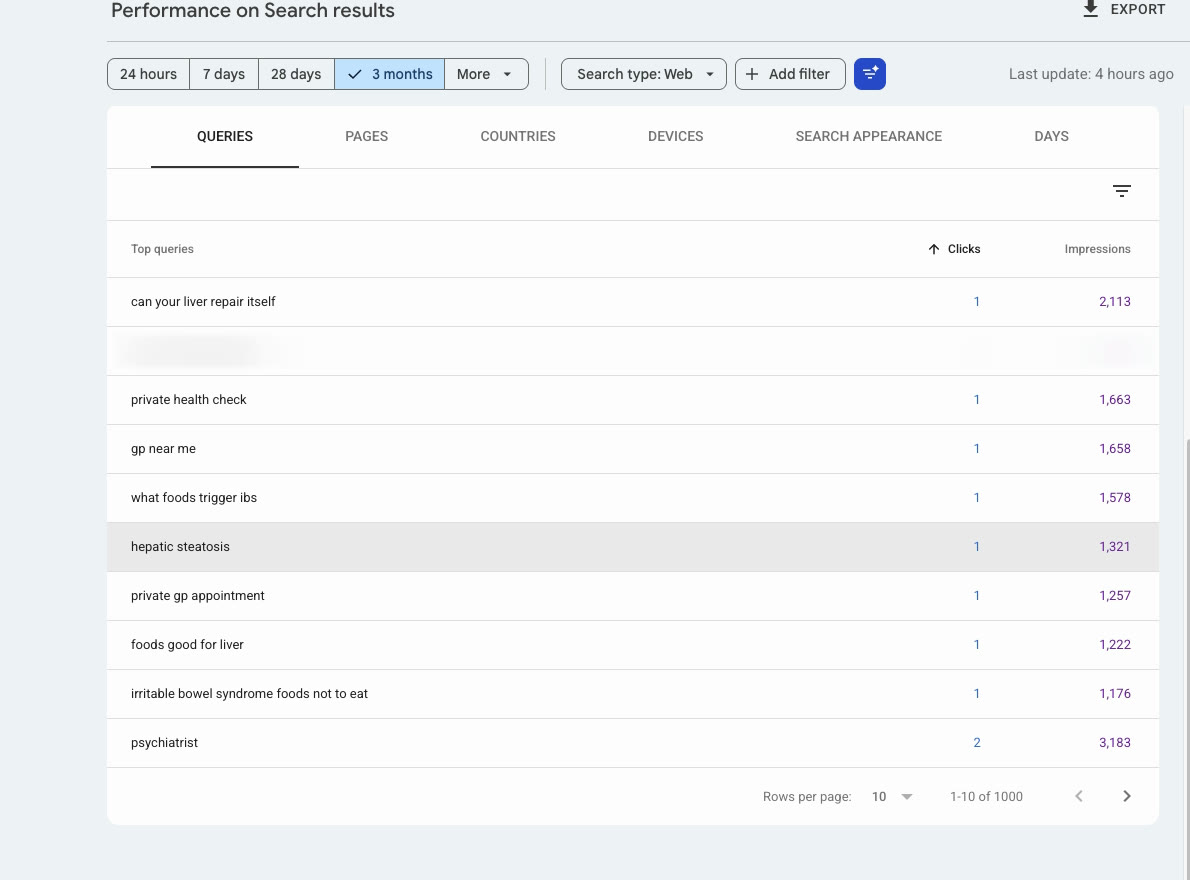Switch to the Countries tab

point(518,137)
